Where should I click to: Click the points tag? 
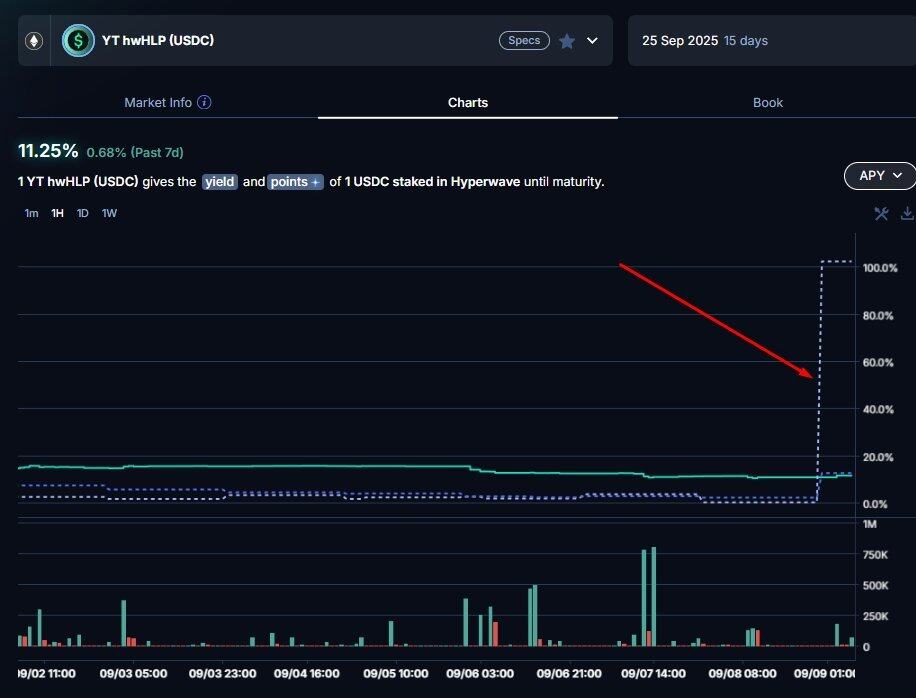click(x=295, y=182)
